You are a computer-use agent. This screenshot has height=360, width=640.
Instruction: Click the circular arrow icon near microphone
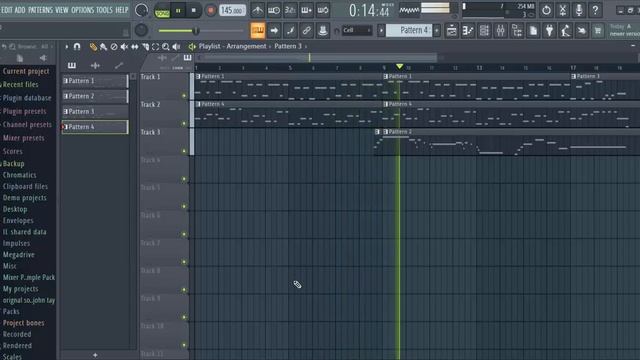click(546, 10)
